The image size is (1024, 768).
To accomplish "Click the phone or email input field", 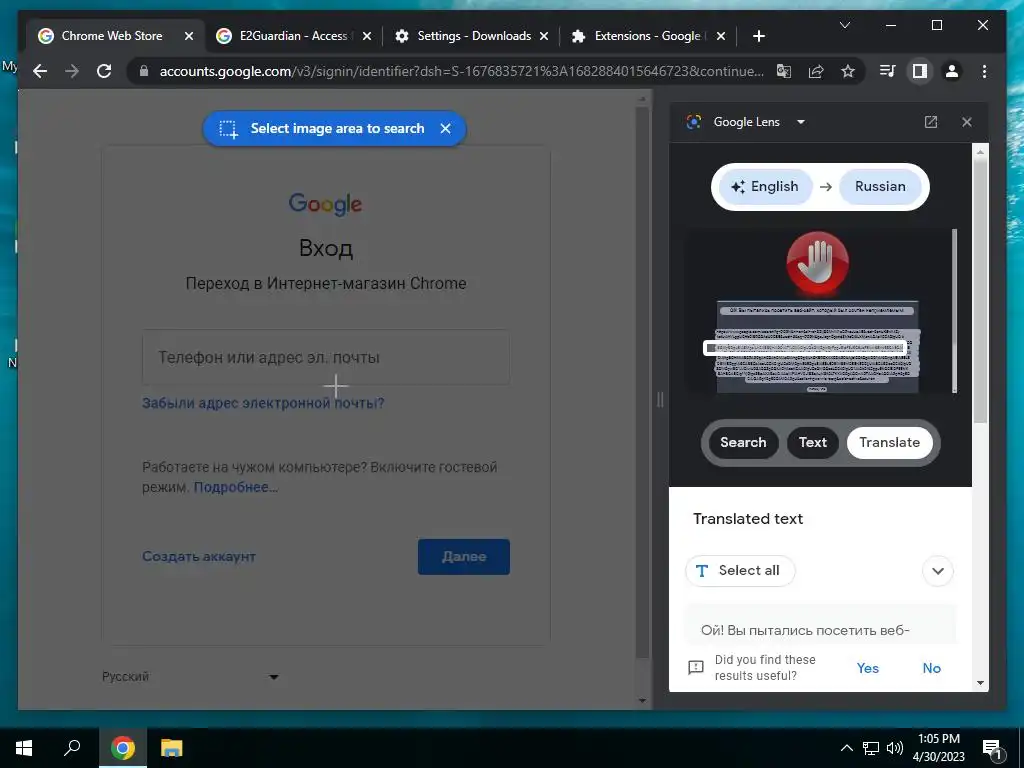I will (x=326, y=357).
